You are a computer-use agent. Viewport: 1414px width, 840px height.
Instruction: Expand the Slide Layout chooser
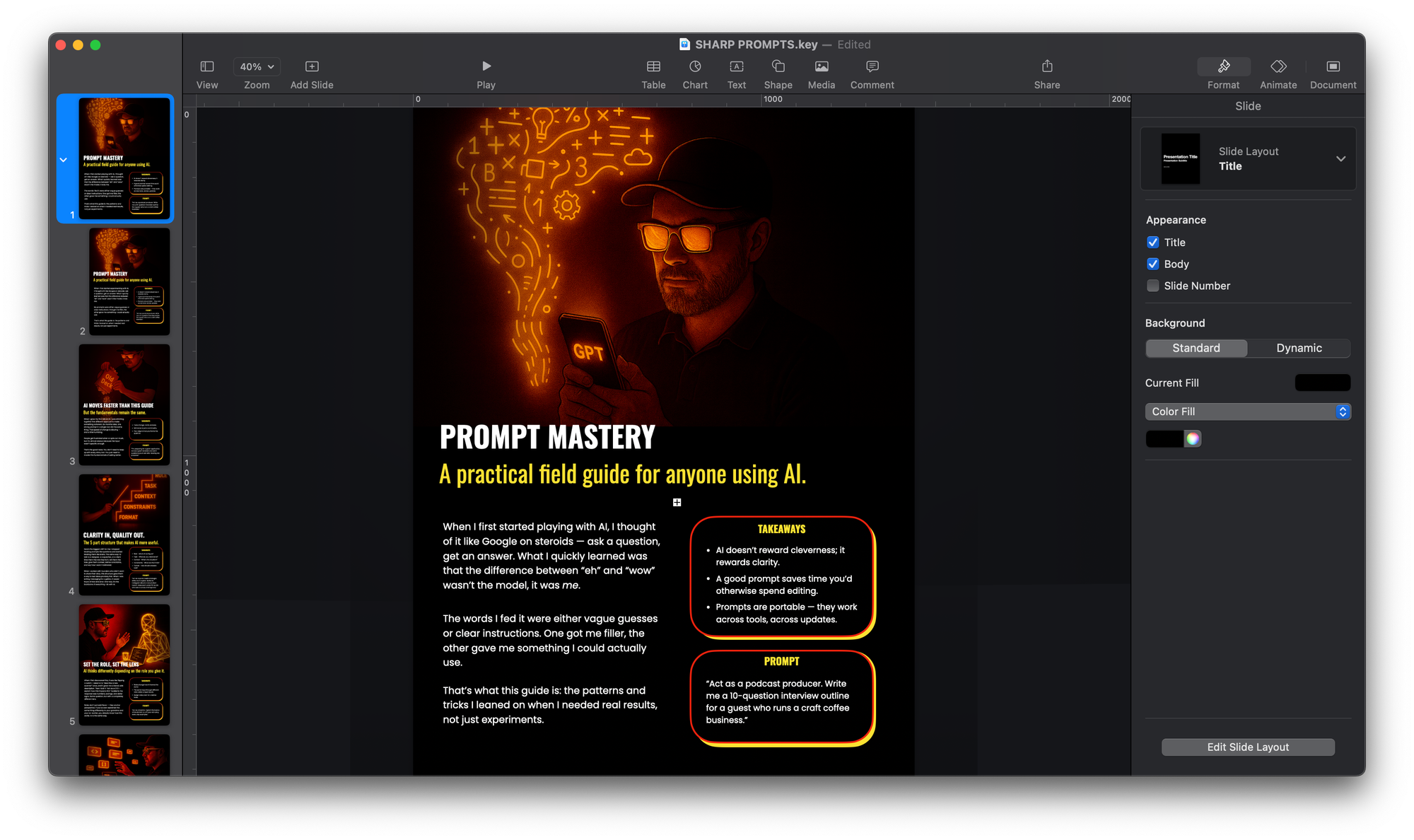(1340, 159)
